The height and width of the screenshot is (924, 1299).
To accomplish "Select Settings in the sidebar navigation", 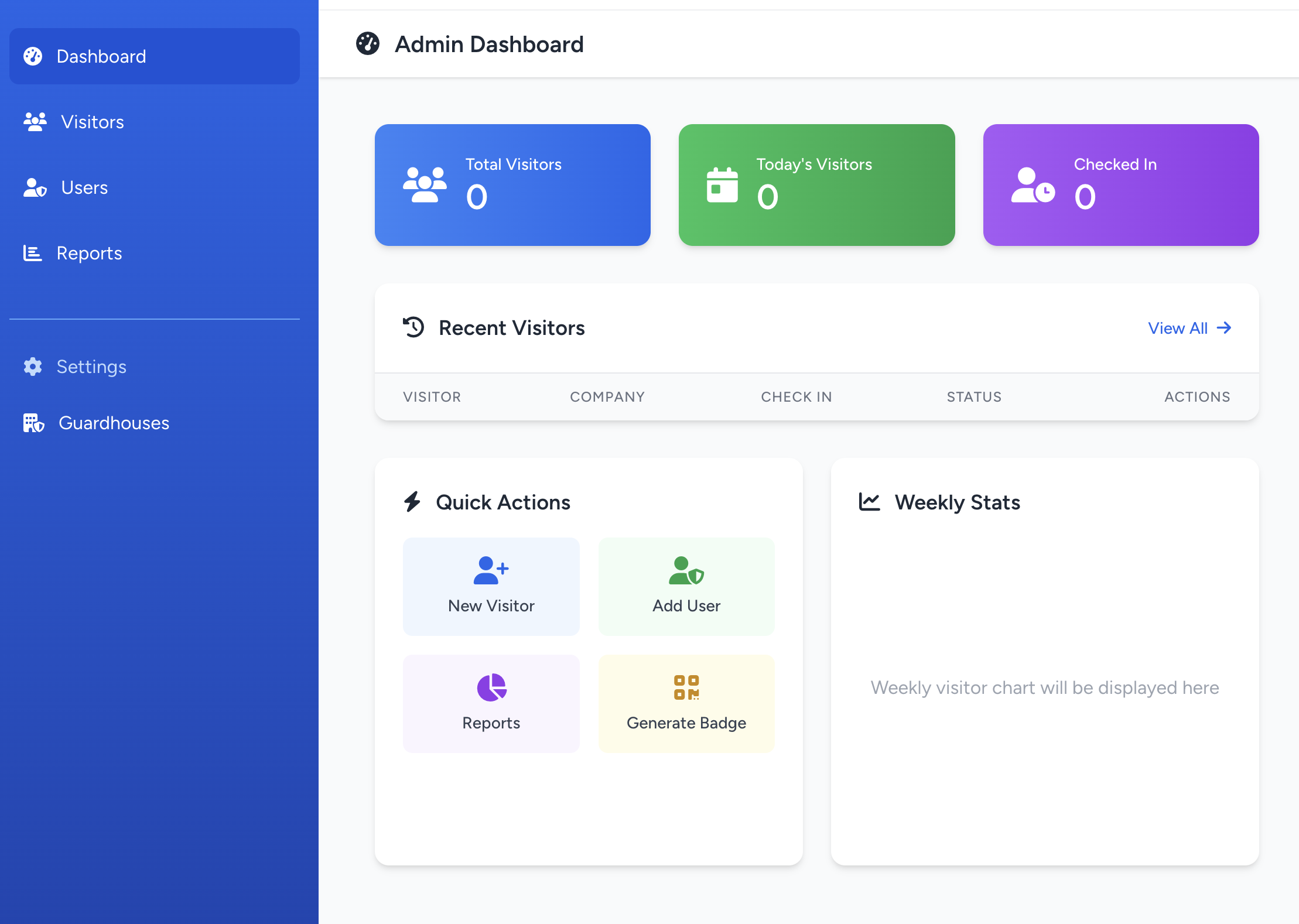I will (91, 367).
